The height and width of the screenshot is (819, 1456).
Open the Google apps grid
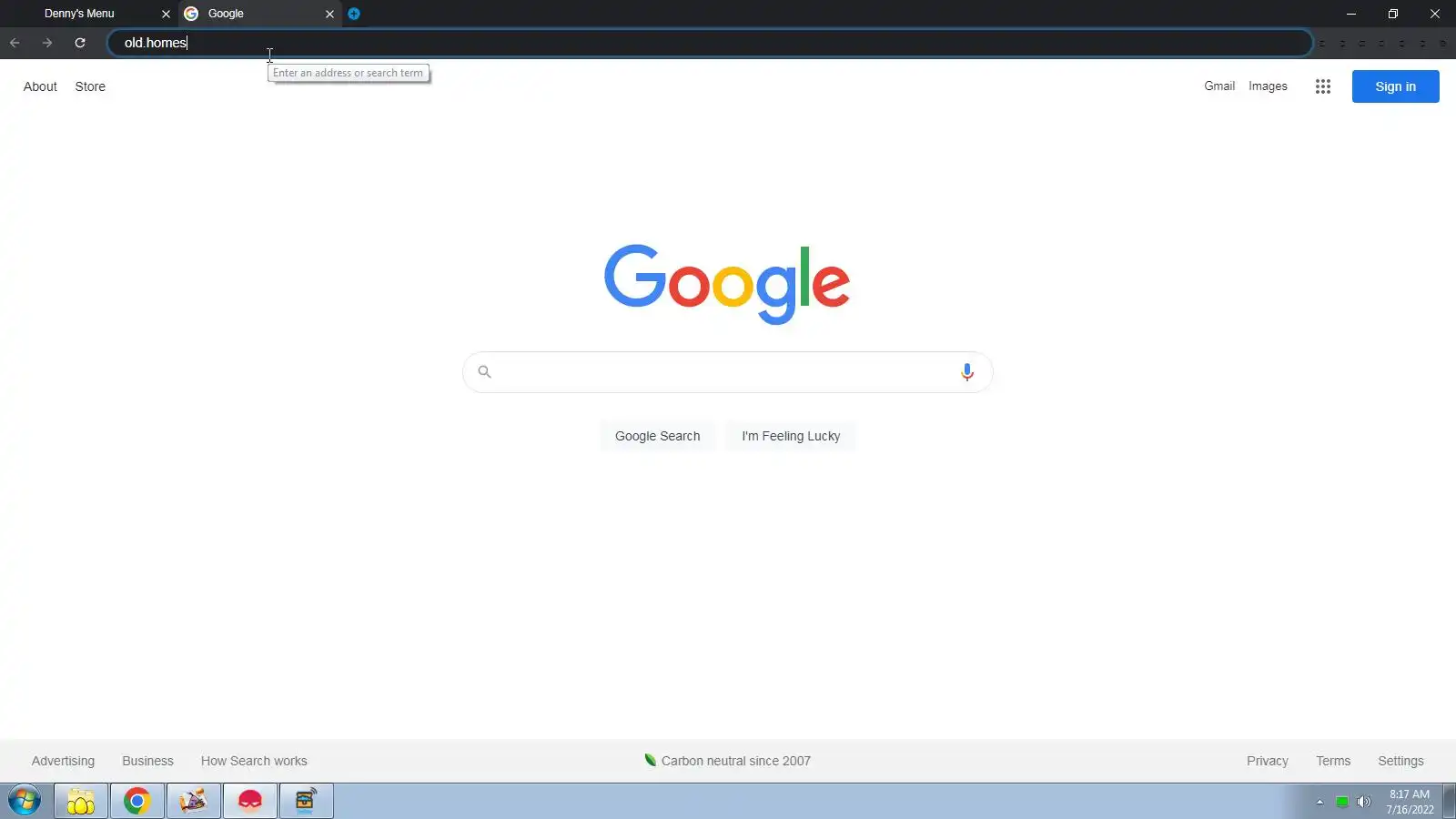click(1323, 86)
